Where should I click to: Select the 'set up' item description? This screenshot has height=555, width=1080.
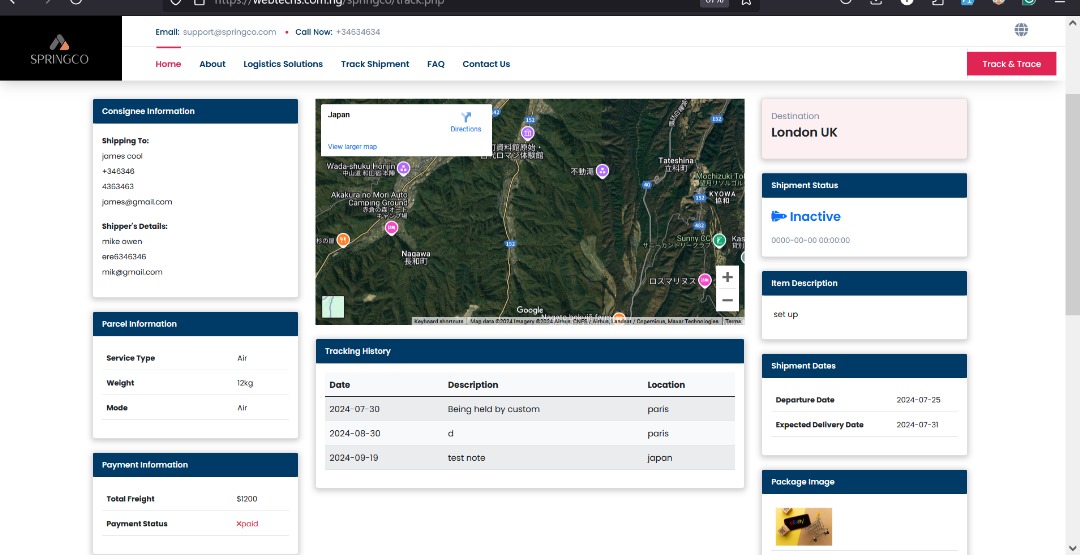[786, 314]
